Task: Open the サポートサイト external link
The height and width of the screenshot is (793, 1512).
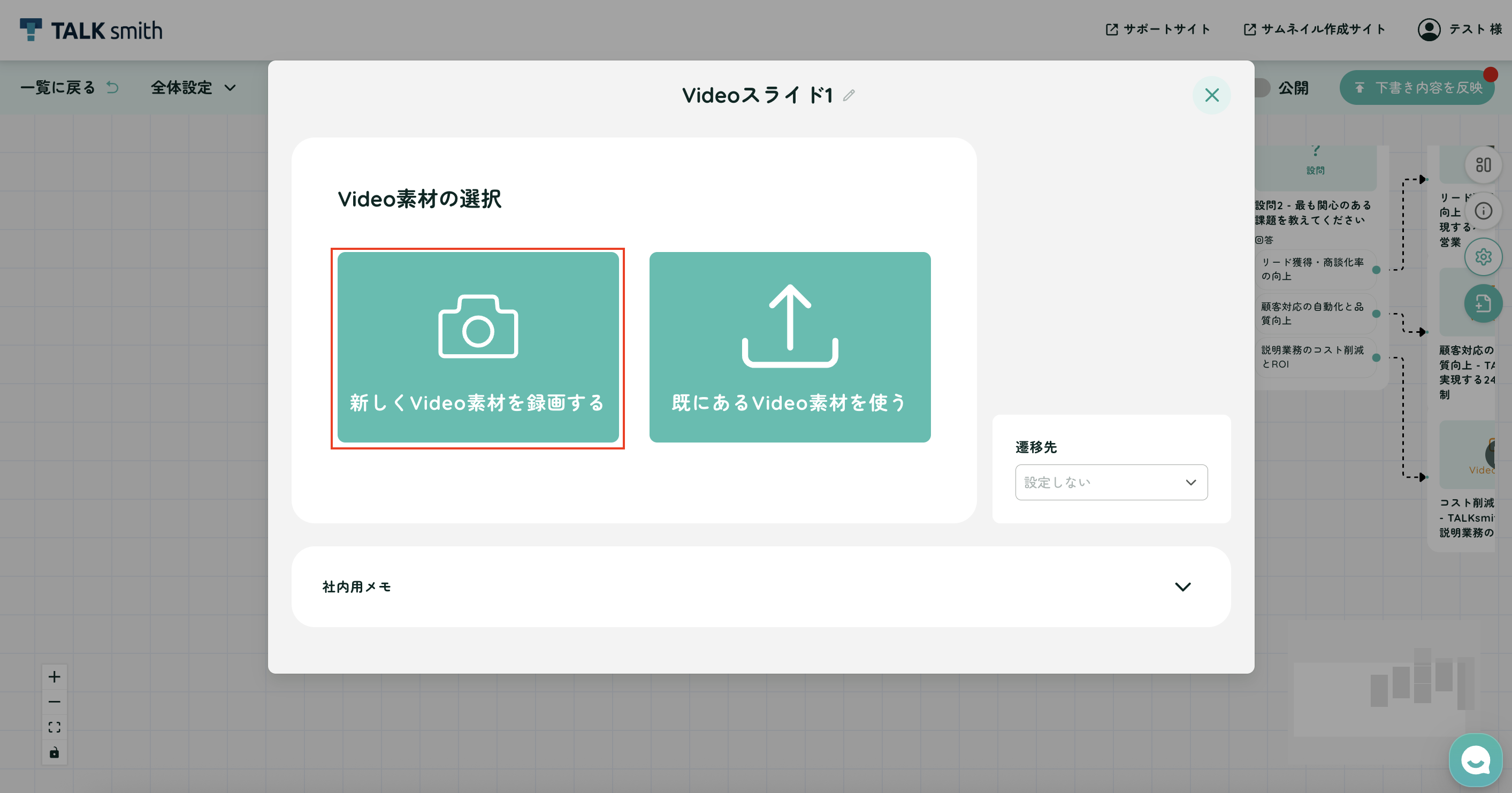Action: point(1157,29)
